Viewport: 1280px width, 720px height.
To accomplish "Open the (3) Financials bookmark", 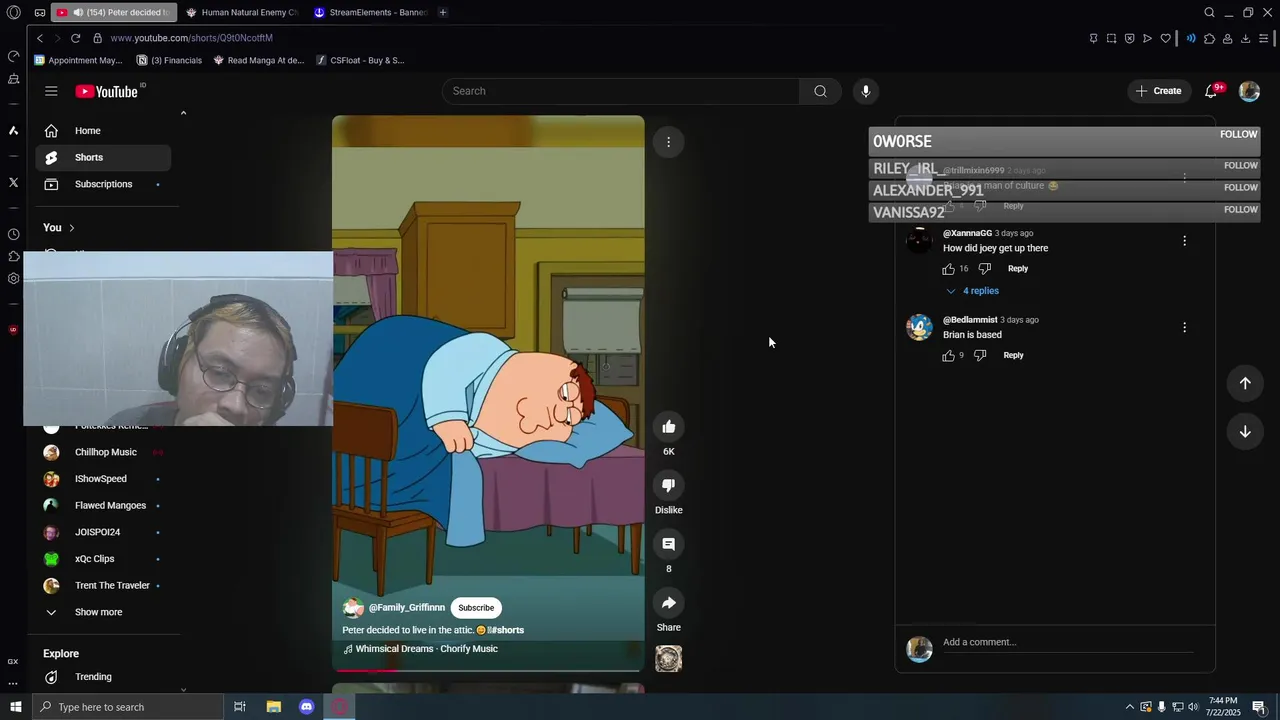I will pyautogui.click(x=169, y=60).
